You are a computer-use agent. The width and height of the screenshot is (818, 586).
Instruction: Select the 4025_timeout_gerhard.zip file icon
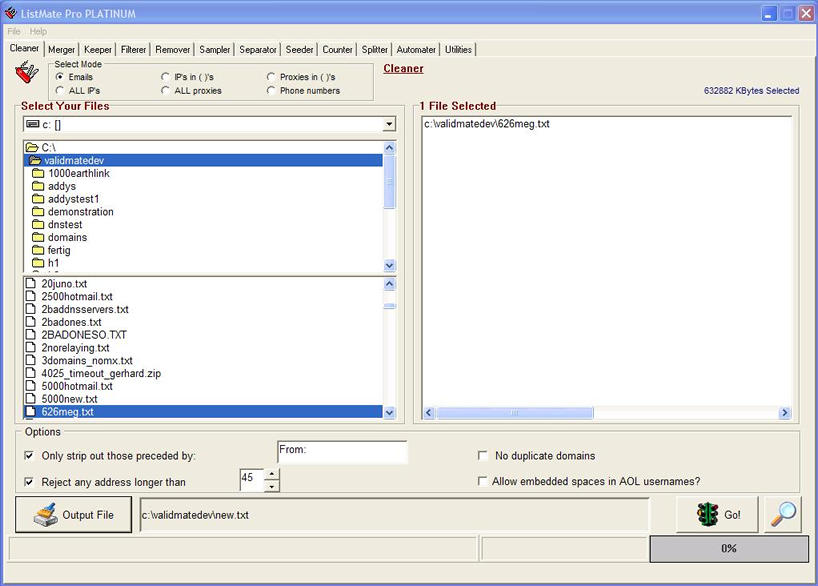coord(32,373)
